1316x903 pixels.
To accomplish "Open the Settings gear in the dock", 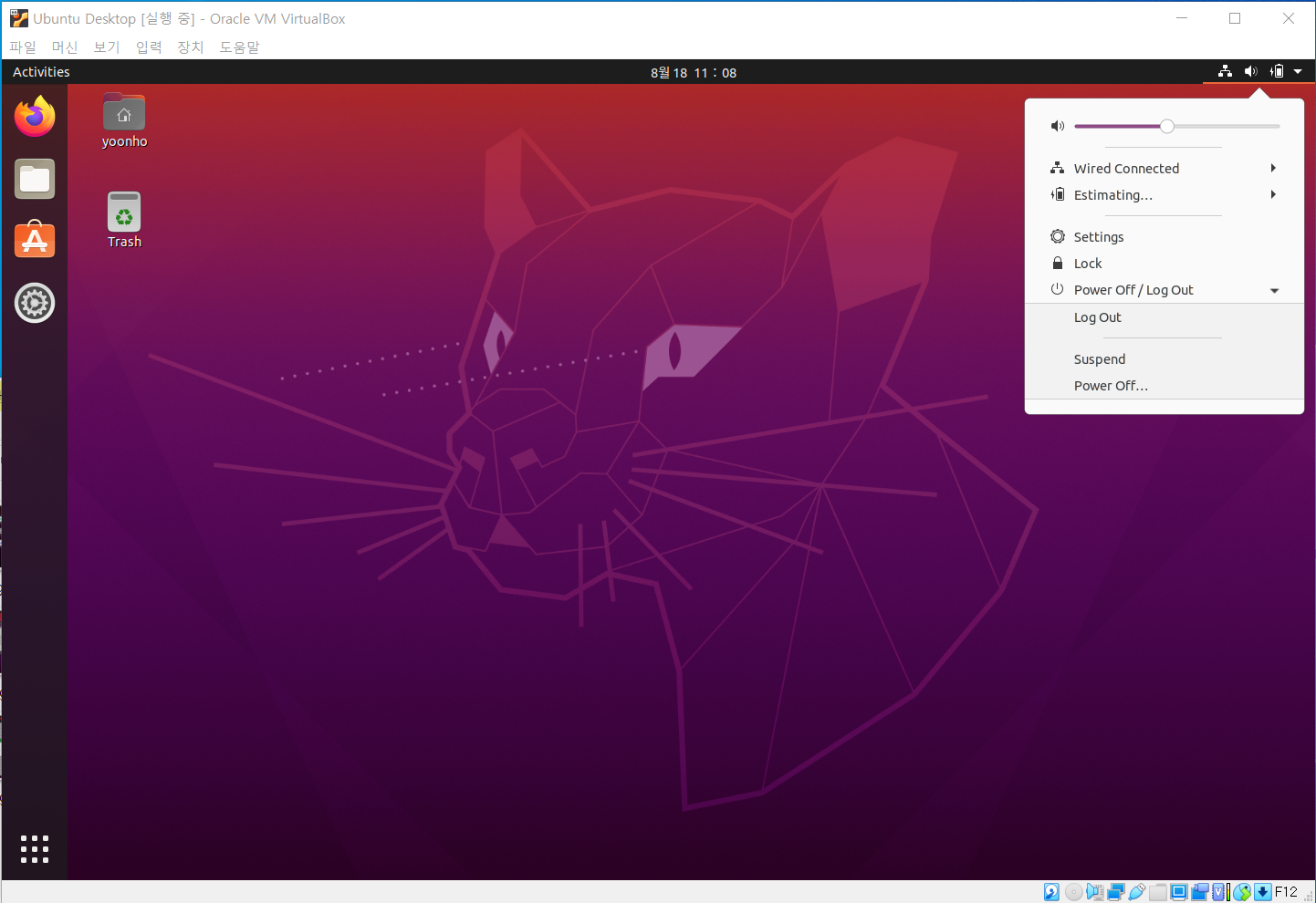I will tap(35, 303).
